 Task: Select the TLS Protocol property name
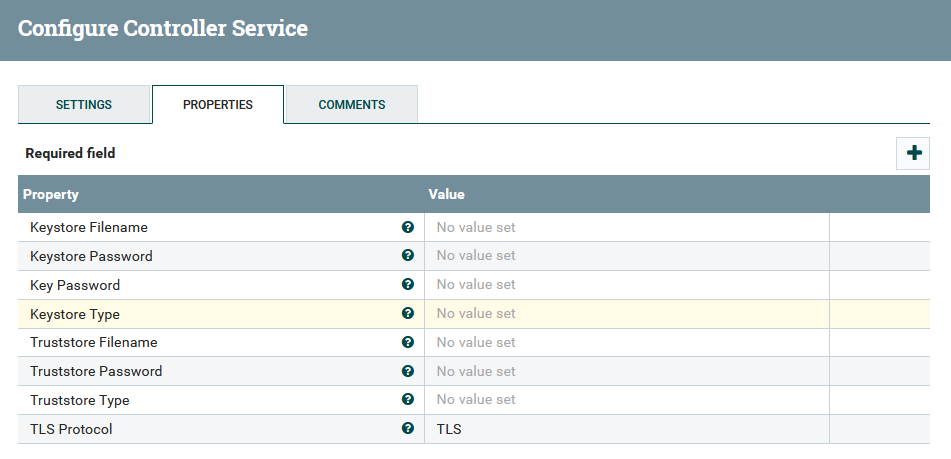pyautogui.click(x=71, y=429)
